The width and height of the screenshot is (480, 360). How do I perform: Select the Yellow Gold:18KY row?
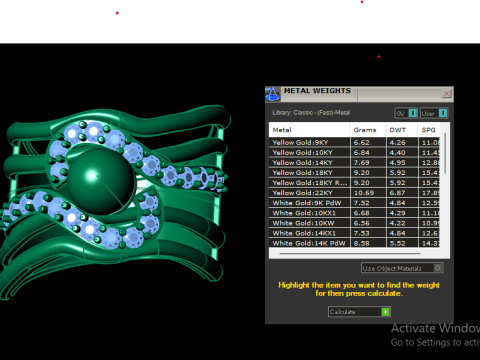coord(354,173)
